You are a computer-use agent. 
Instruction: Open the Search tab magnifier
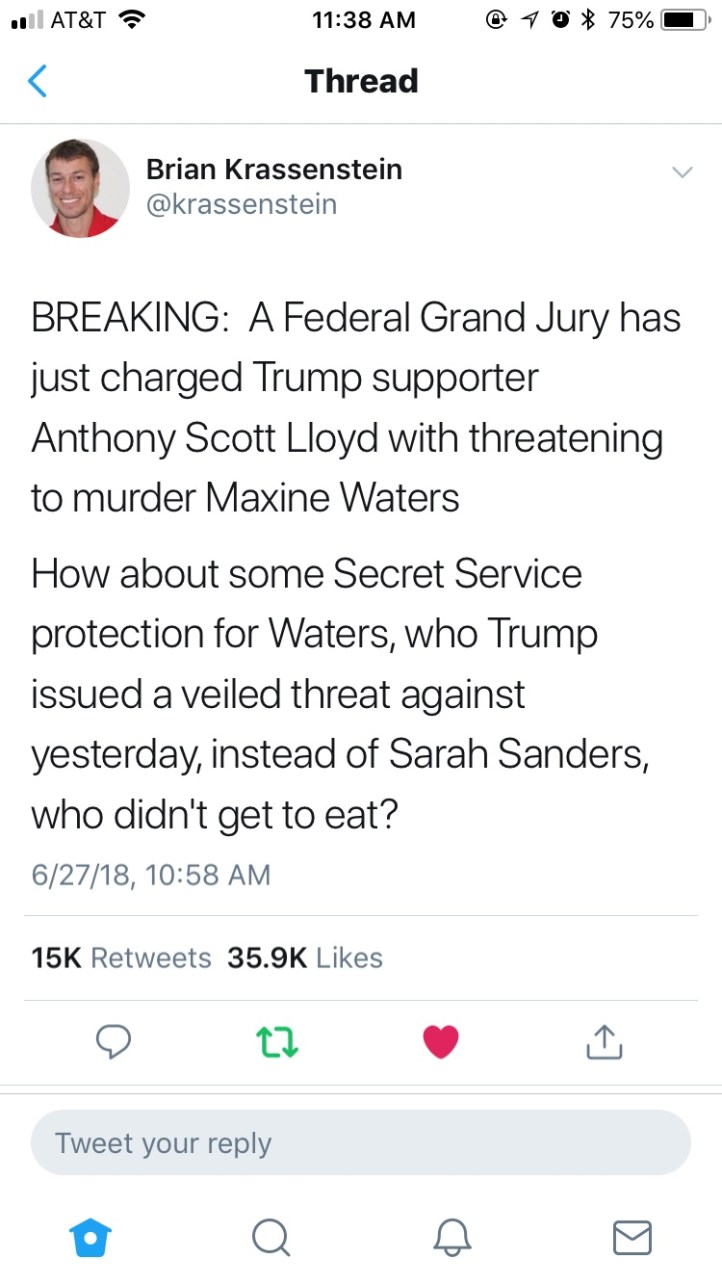pos(270,1237)
